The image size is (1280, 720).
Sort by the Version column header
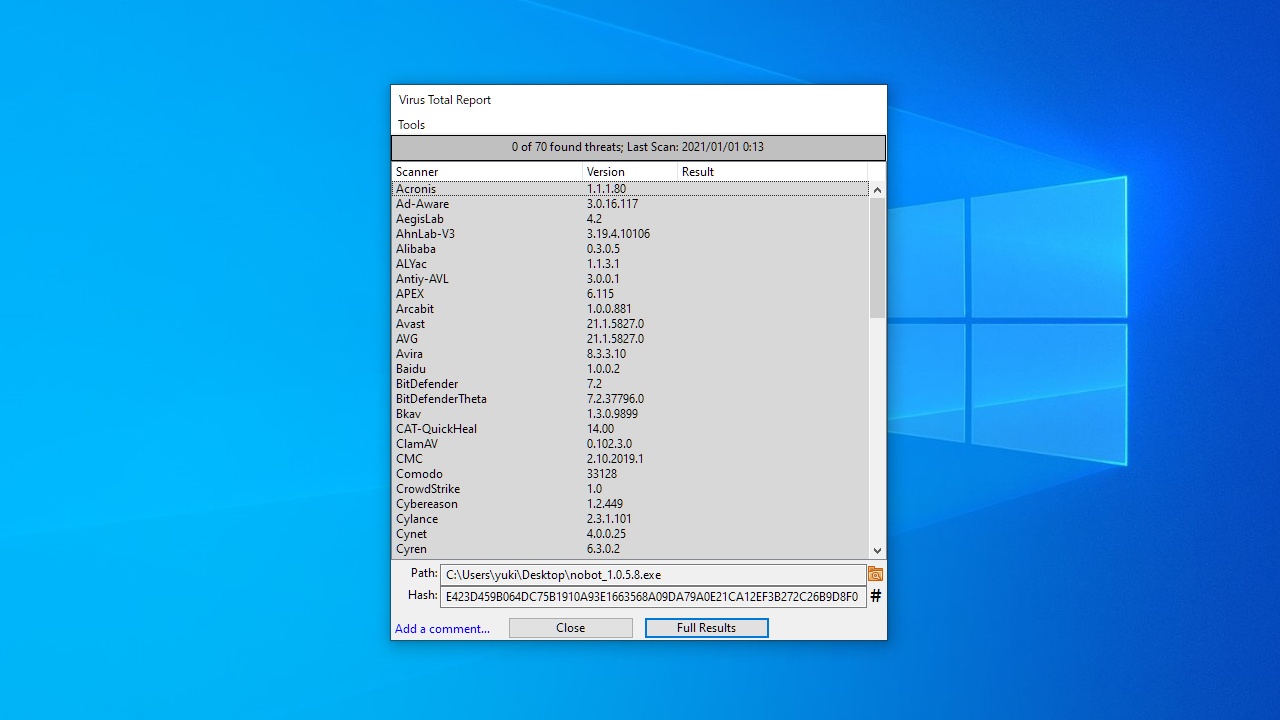[630, 172]
